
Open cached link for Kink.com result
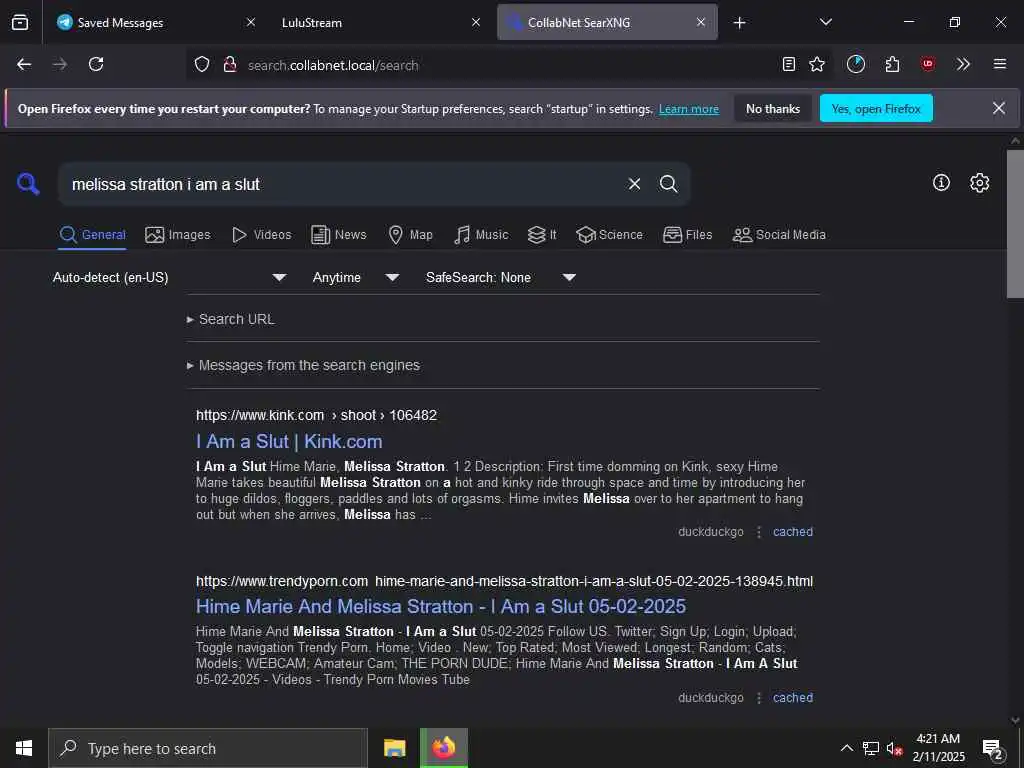point(793,532)
